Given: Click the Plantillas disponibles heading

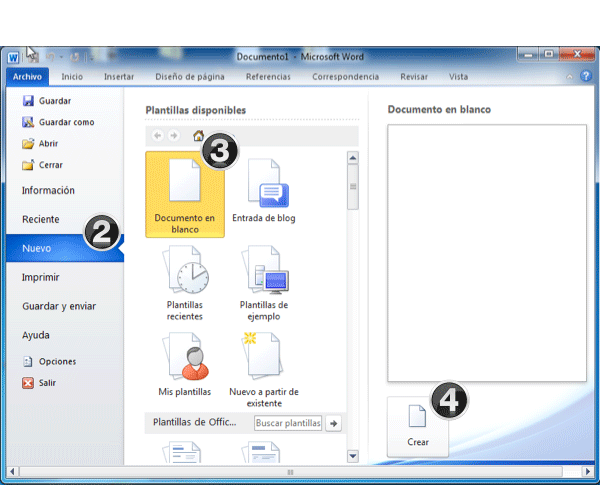Looking at the screenshot, I should pyautogui.click(x=196, y=110).
